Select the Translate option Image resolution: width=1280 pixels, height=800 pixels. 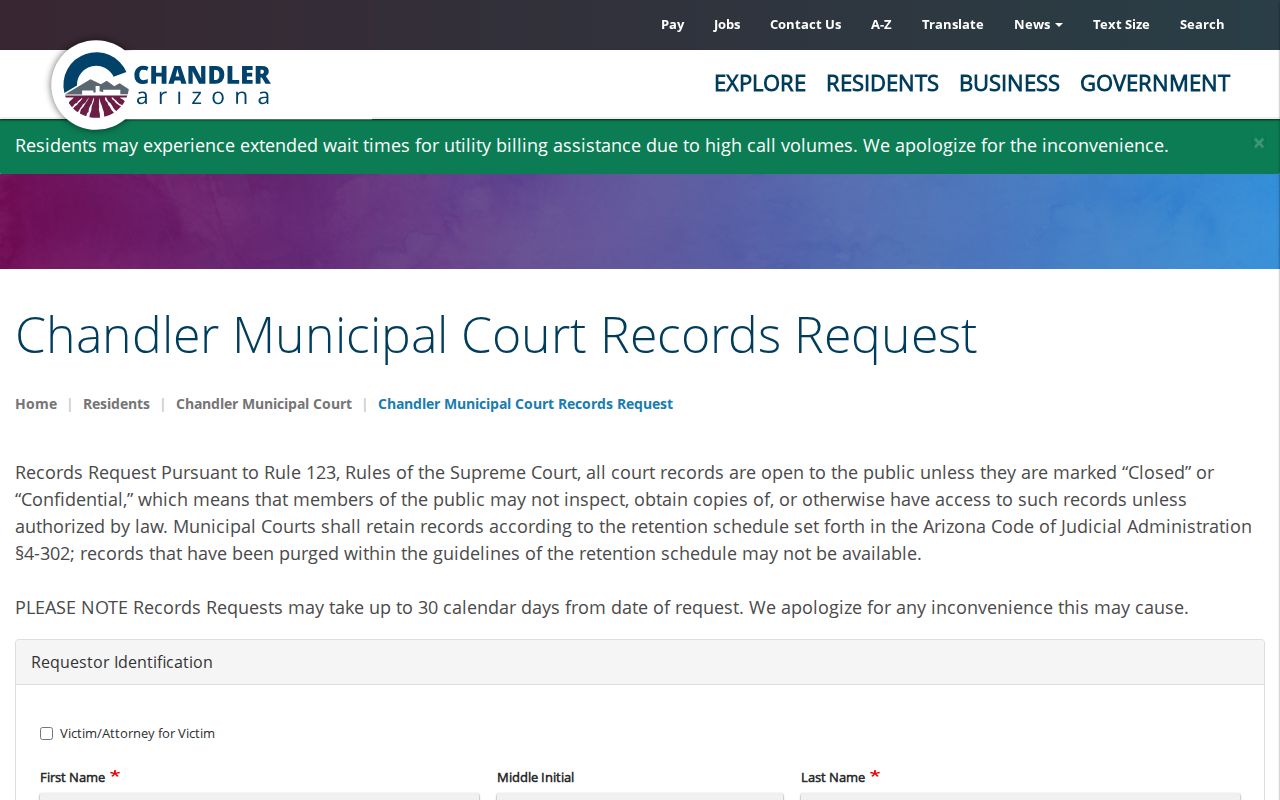click(x=952, y=24)
